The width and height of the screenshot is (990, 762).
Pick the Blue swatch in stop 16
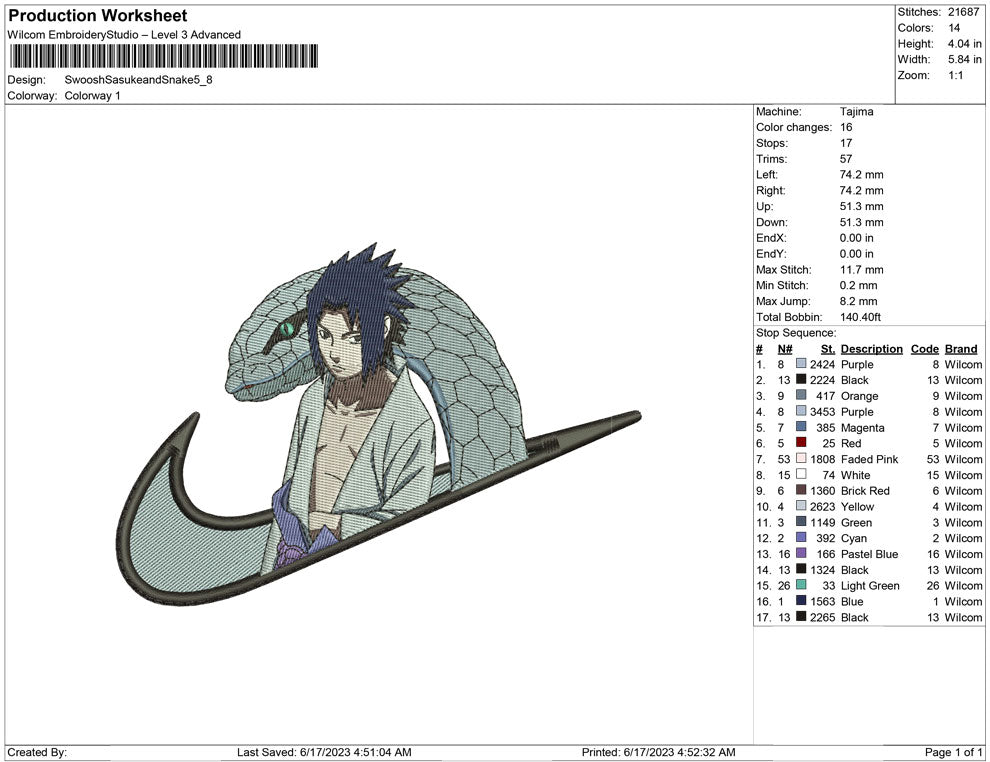point(801,600)
